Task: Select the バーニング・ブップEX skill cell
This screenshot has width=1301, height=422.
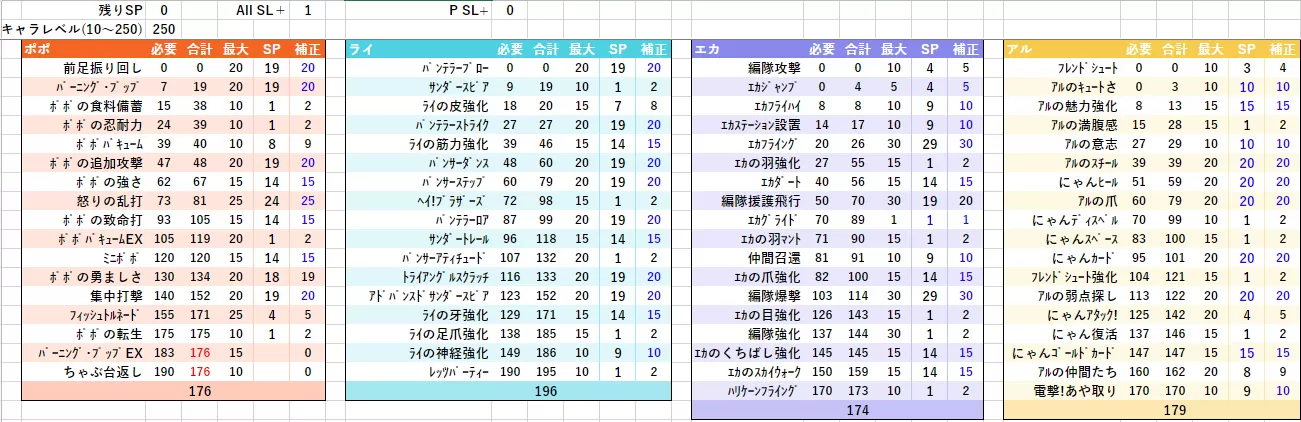Action: [x=84, y=352]
